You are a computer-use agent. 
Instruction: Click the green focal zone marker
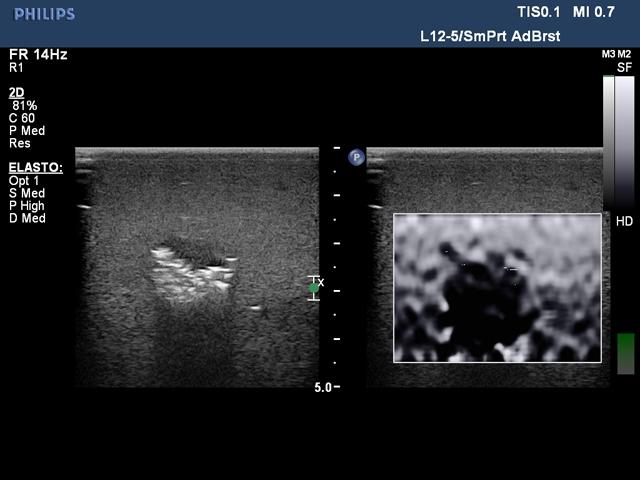(313, 288)
